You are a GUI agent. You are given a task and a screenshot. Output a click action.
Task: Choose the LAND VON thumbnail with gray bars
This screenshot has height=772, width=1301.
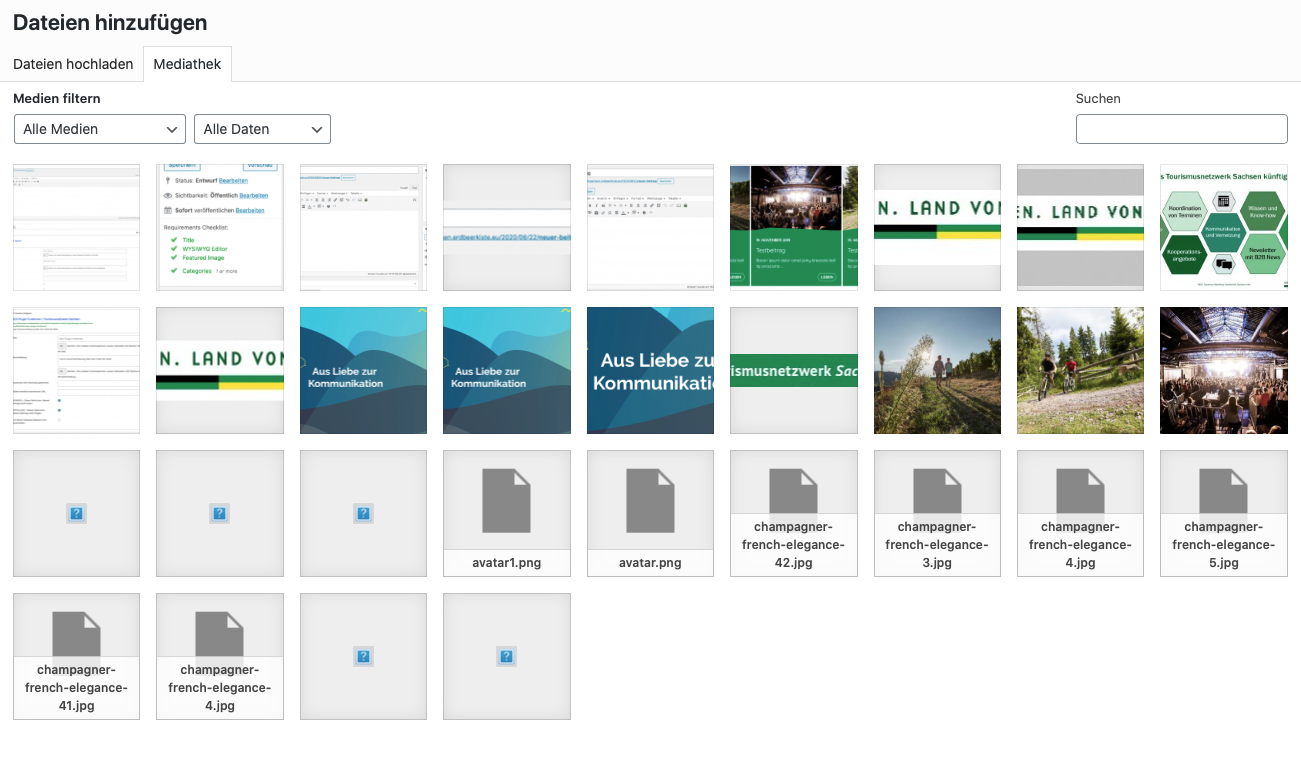1080,228
